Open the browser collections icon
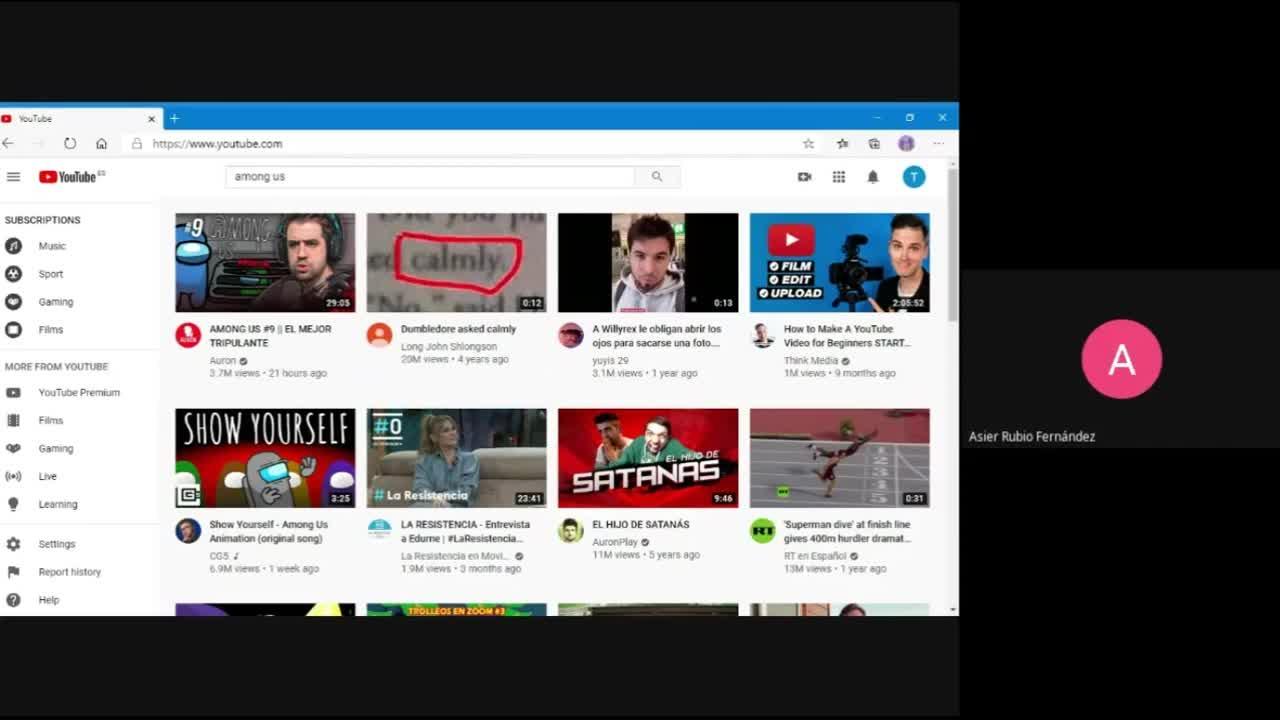Viewport: 1280px width, 720px height. pyautogui.click(x=874, y=144)
